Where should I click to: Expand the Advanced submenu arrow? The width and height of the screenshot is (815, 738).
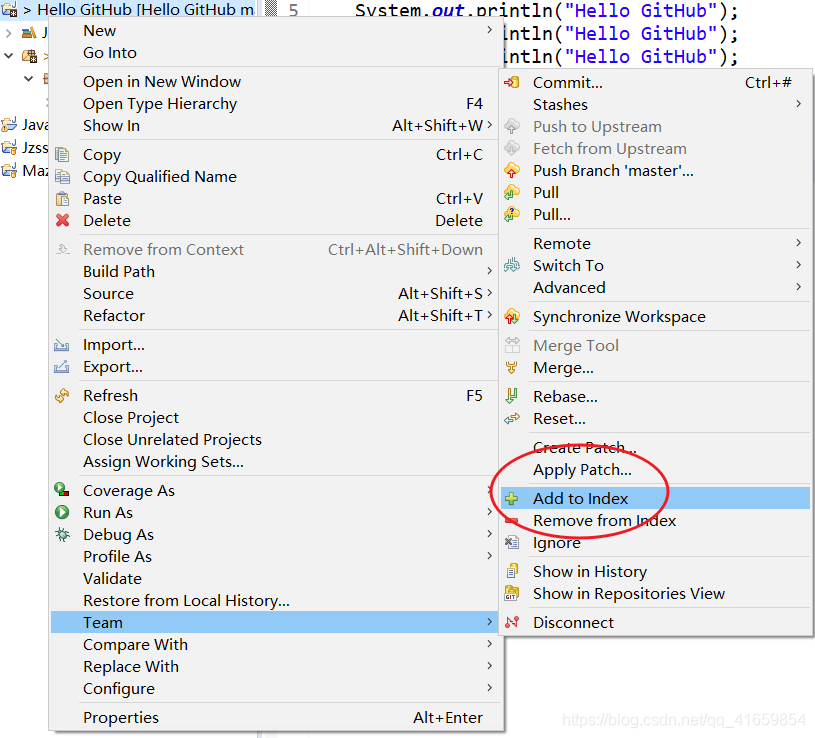click(798, 286)
